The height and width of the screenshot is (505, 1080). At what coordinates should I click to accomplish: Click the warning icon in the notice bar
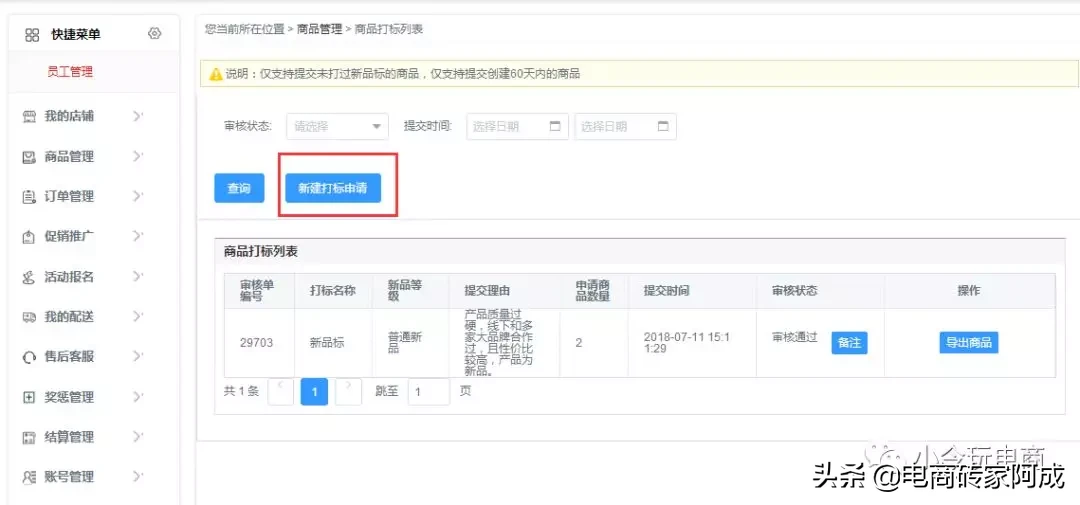216,74
